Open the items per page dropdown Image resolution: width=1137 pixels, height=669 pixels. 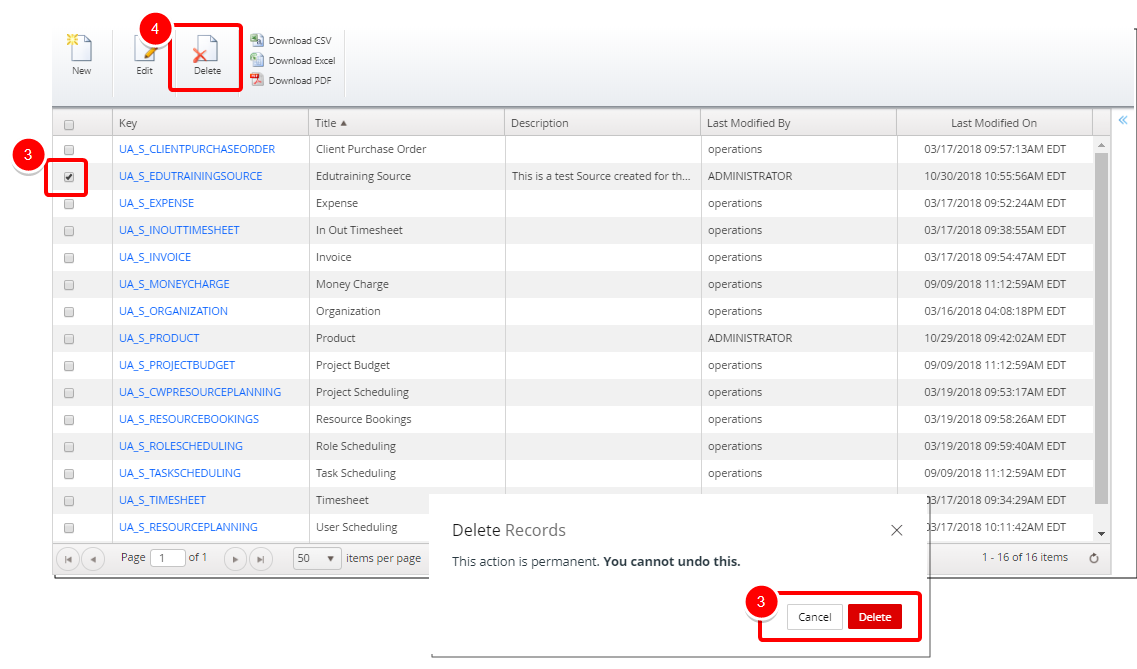pyautogui.click(x=317, y=558)
